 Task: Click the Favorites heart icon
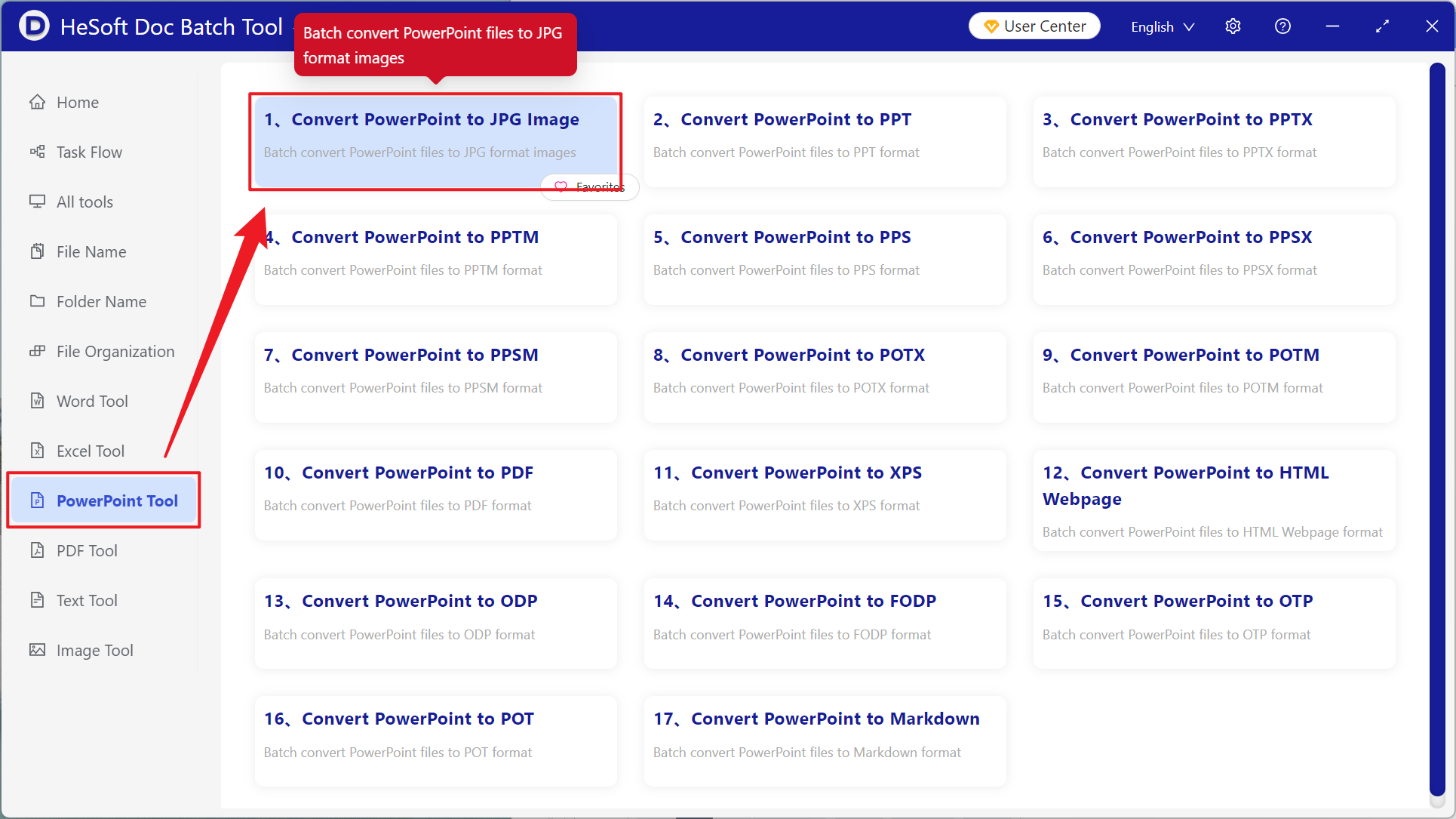(x=561, y=186)
